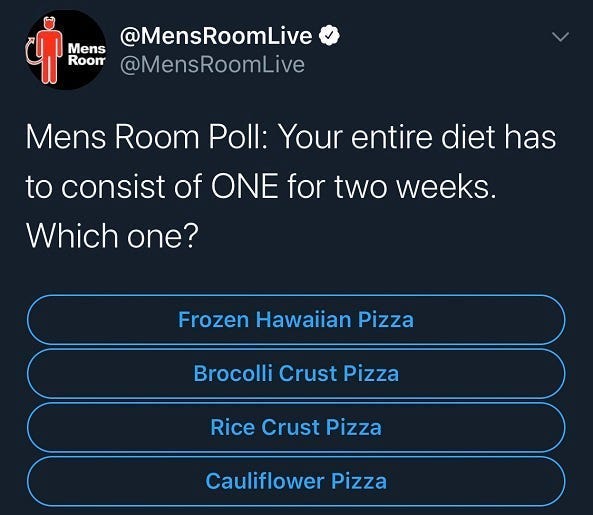Click the word ONE in the tweet
This screenshot has width=593, height=515.
point(245,186)
